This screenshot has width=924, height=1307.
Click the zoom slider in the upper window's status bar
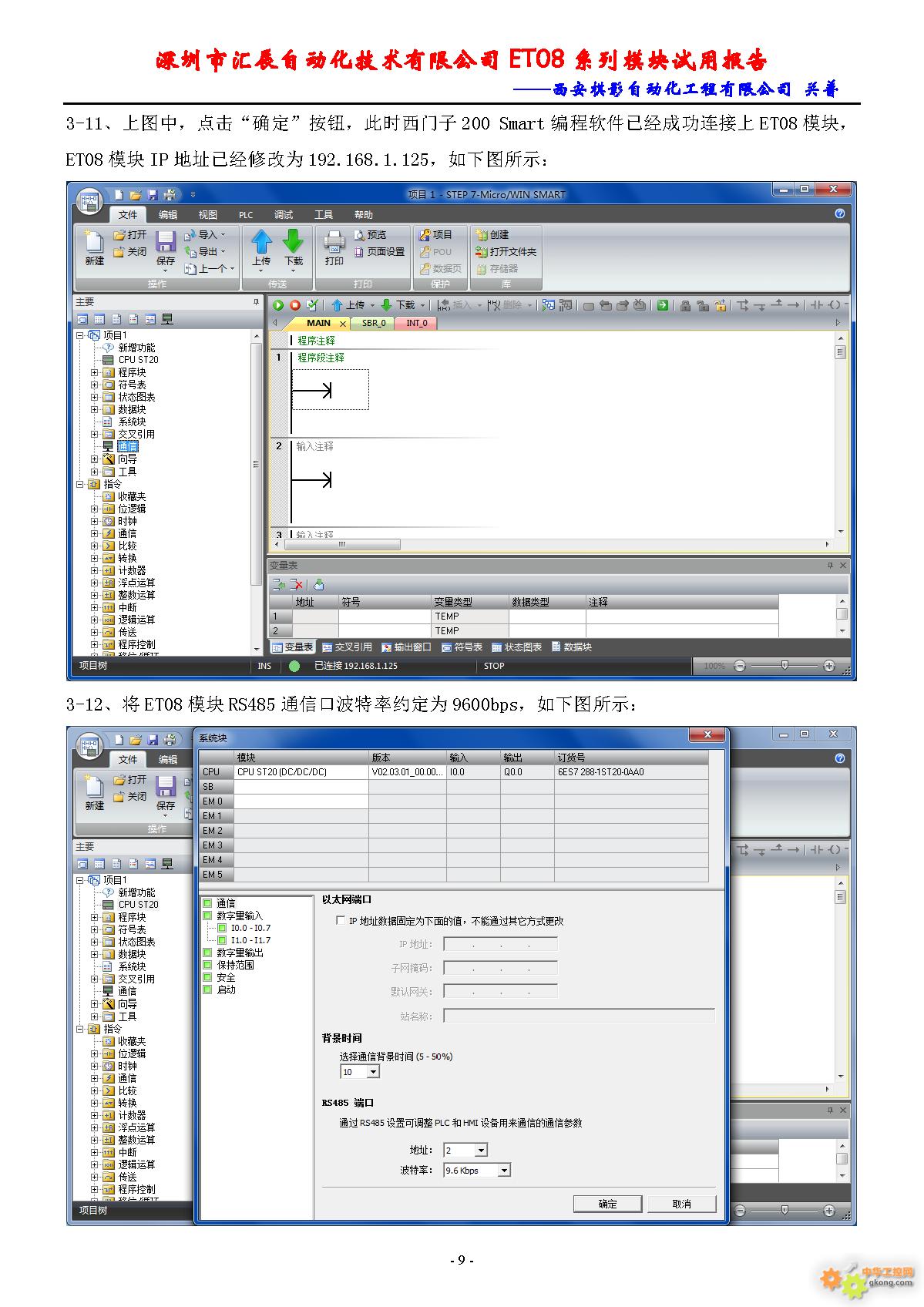[x=785, y=666]
